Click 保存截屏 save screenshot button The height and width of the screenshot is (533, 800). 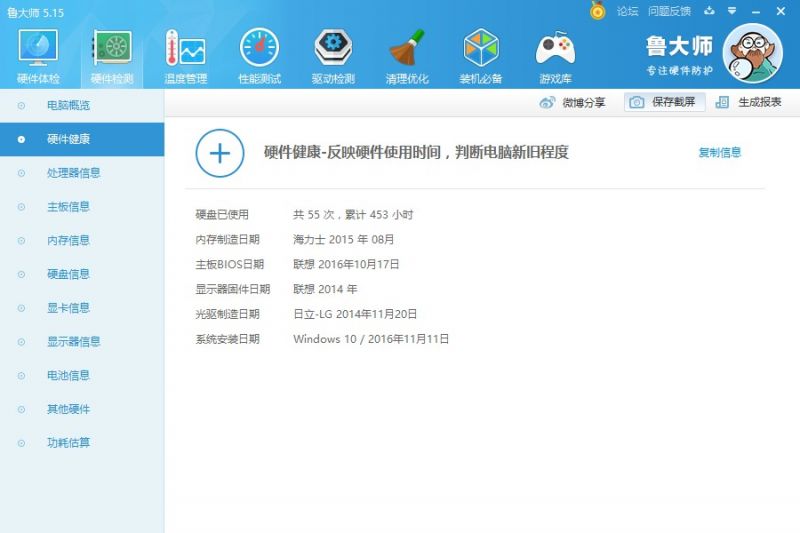coord(664,102)
